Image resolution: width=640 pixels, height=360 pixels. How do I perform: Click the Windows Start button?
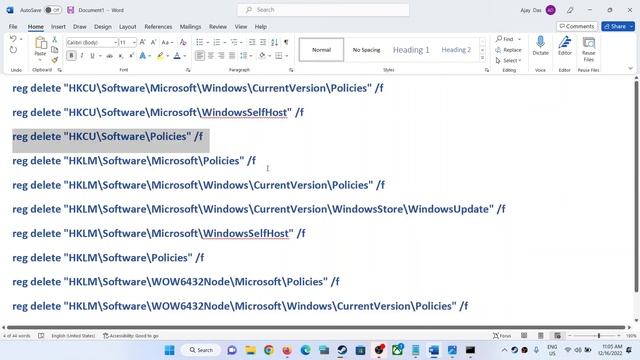pos(169,350)
